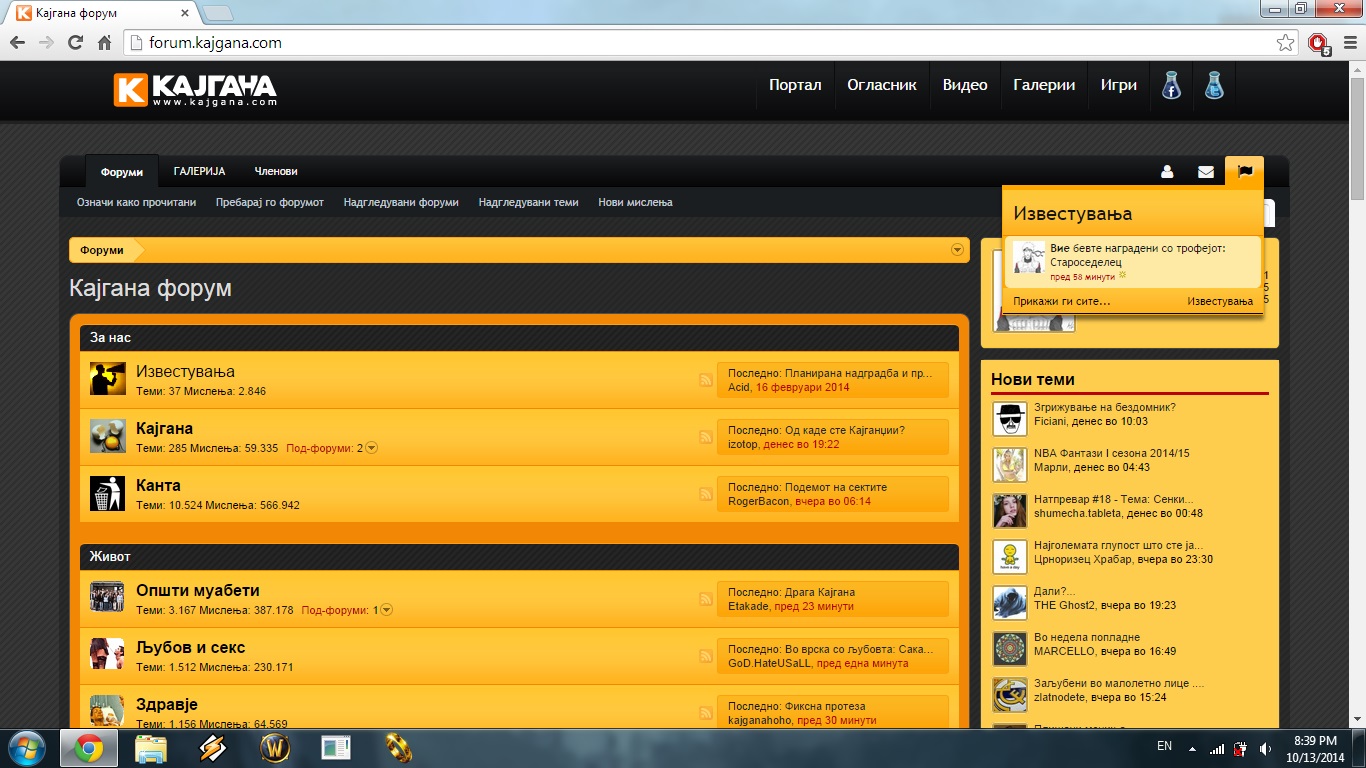Image resolution: width=1366 pixels, height=768 pixels.
Task: Click RSS feed icon for Општи муабети
Action: point(705,599)
